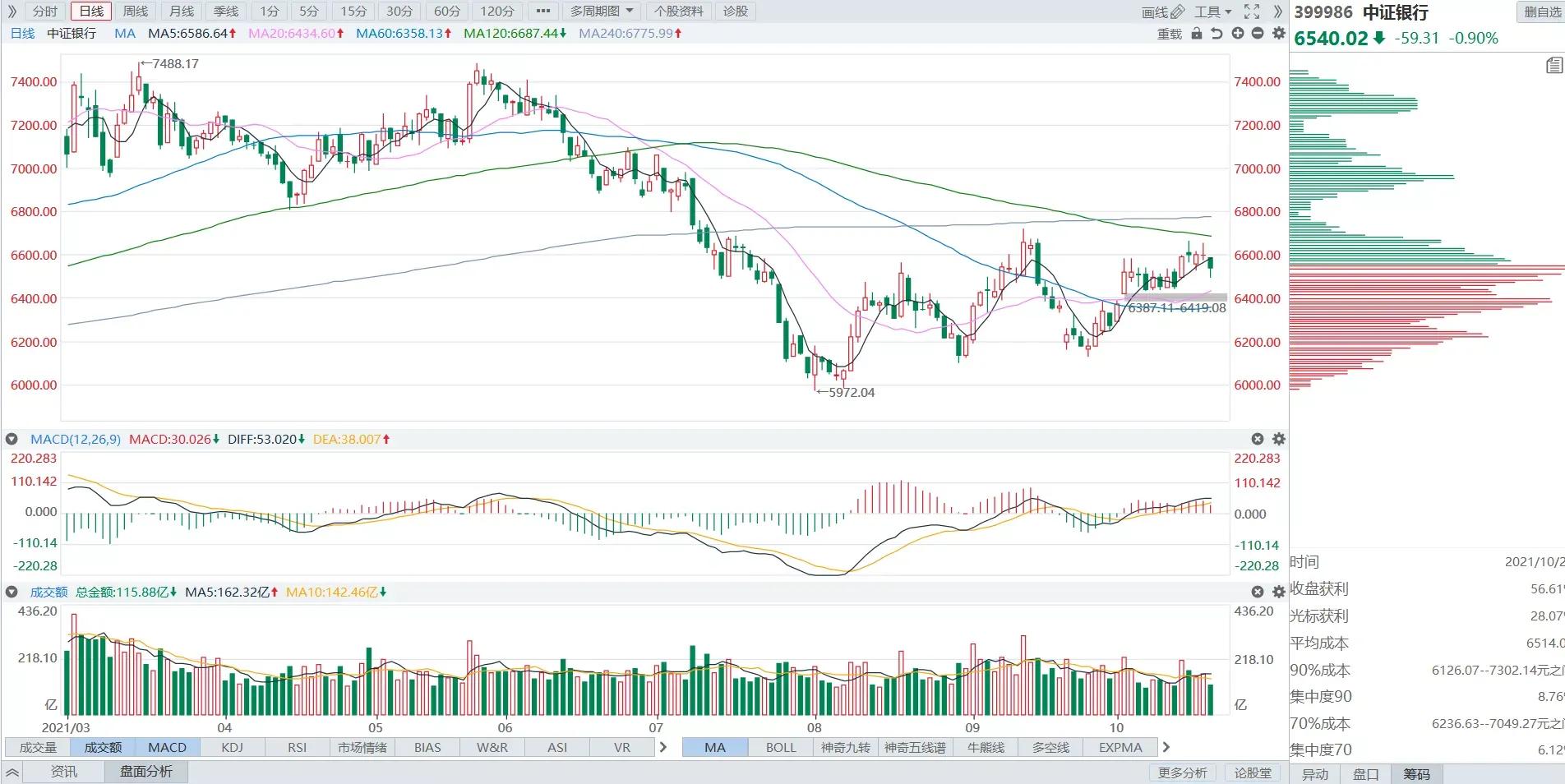1565x784 pixels.
Task: Click the lock icon in chart header
Action: pyautogui.click(x=1197, y=34)
